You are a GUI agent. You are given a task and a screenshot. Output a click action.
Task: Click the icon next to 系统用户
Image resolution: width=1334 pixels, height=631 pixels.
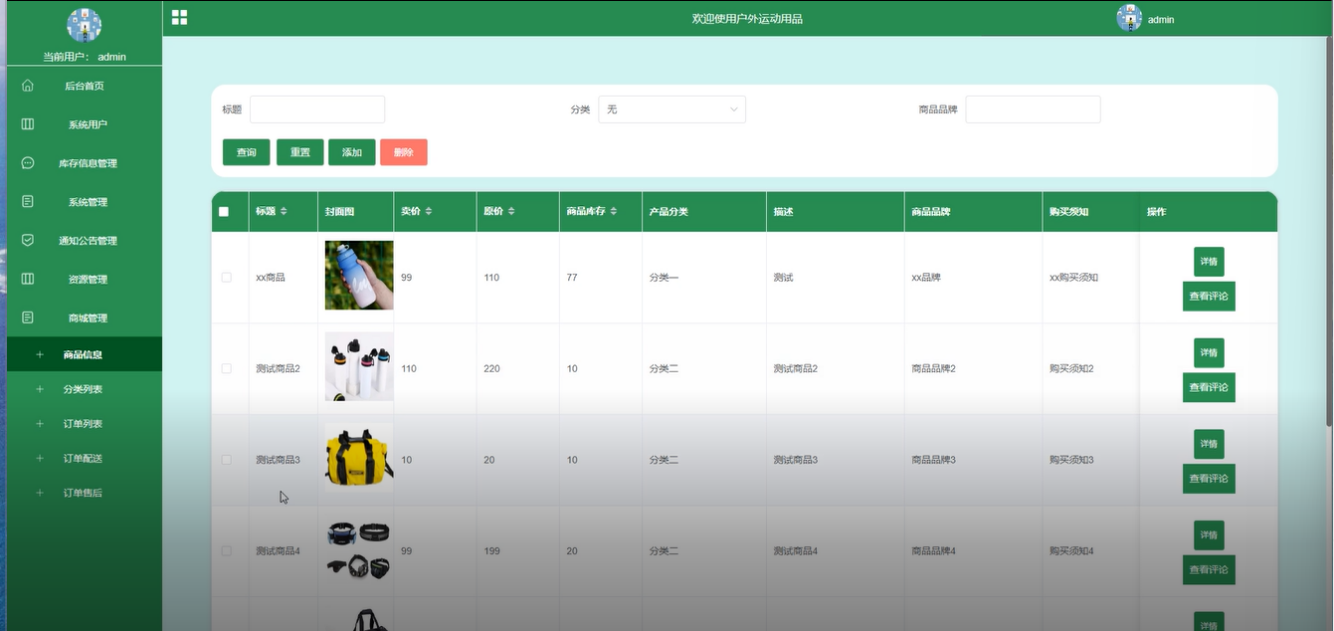(28, 124)
